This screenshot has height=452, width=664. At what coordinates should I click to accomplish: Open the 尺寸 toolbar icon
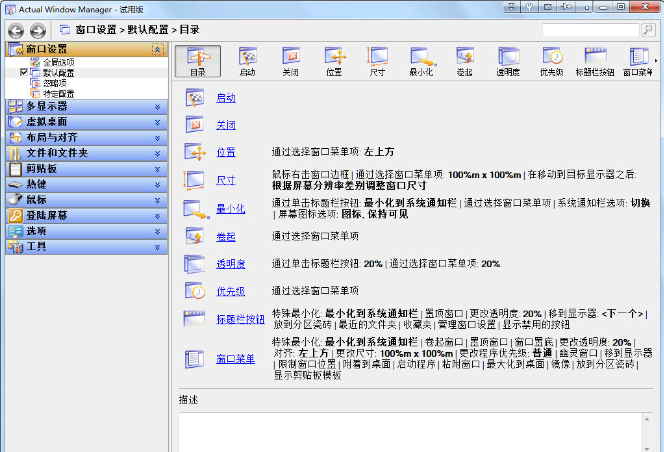377,61
